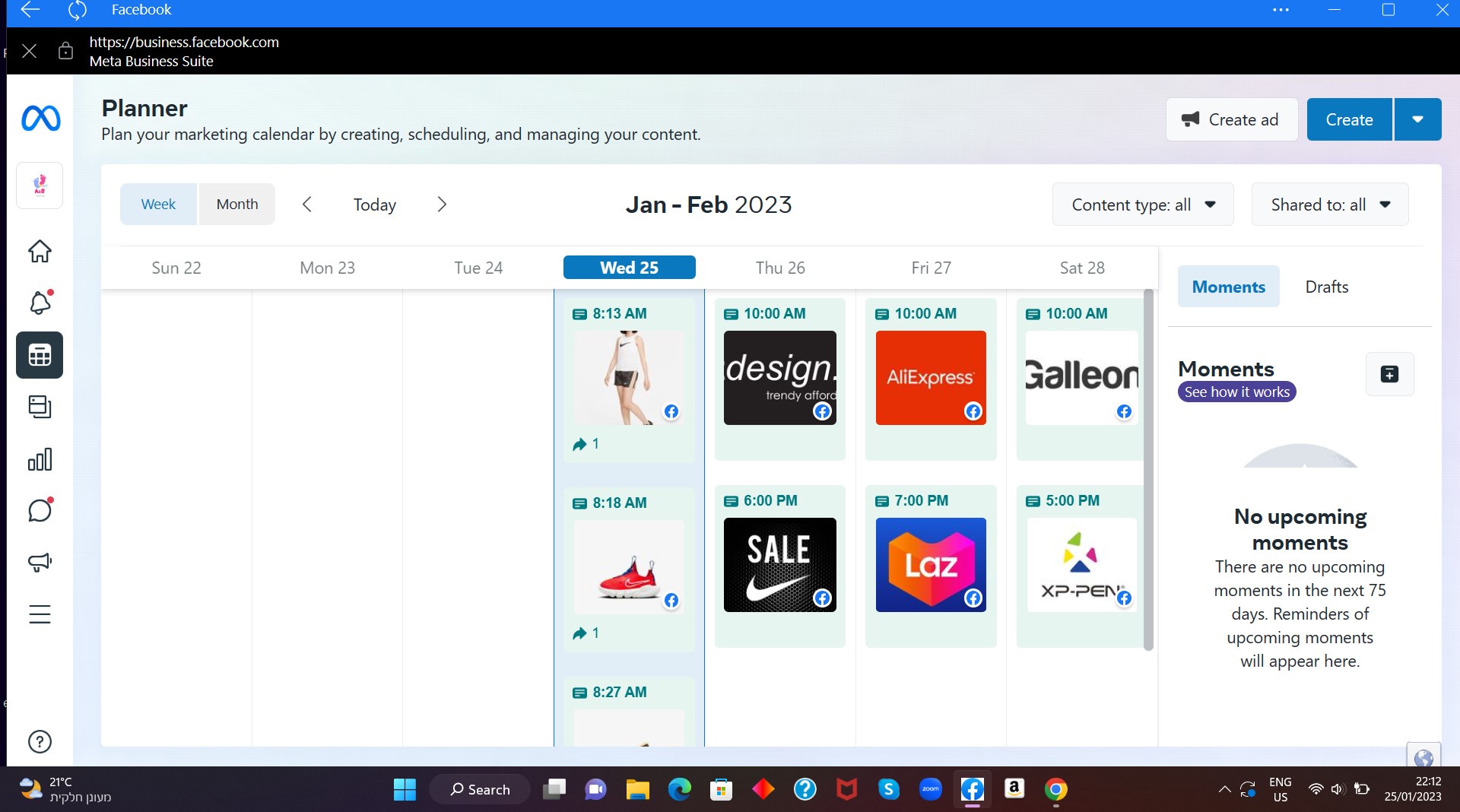The image size is (1460, 812).
Task: Open Windows Start menu
Action: [405, 790]
